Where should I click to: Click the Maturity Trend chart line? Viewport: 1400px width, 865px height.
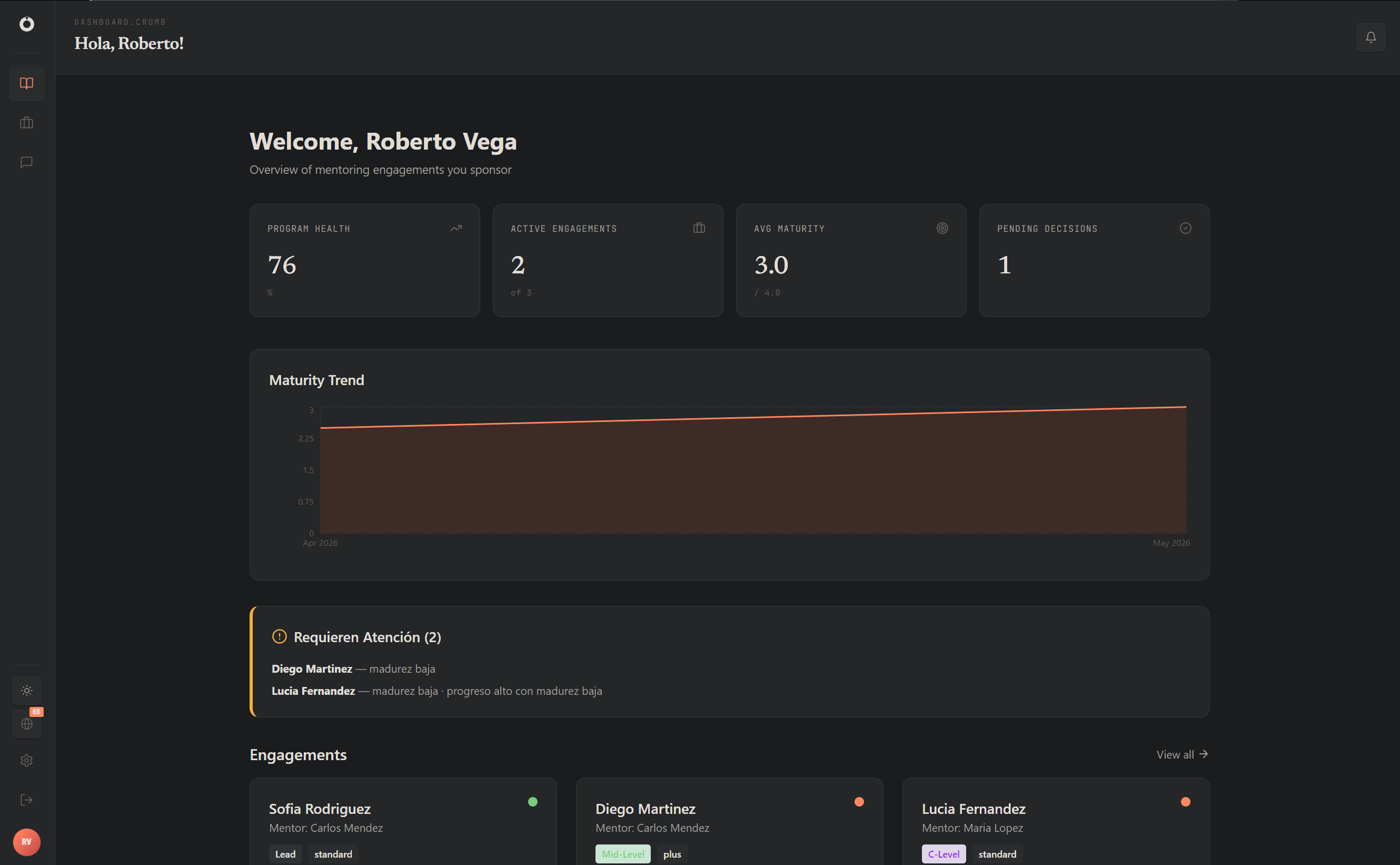tap(753, 418)
